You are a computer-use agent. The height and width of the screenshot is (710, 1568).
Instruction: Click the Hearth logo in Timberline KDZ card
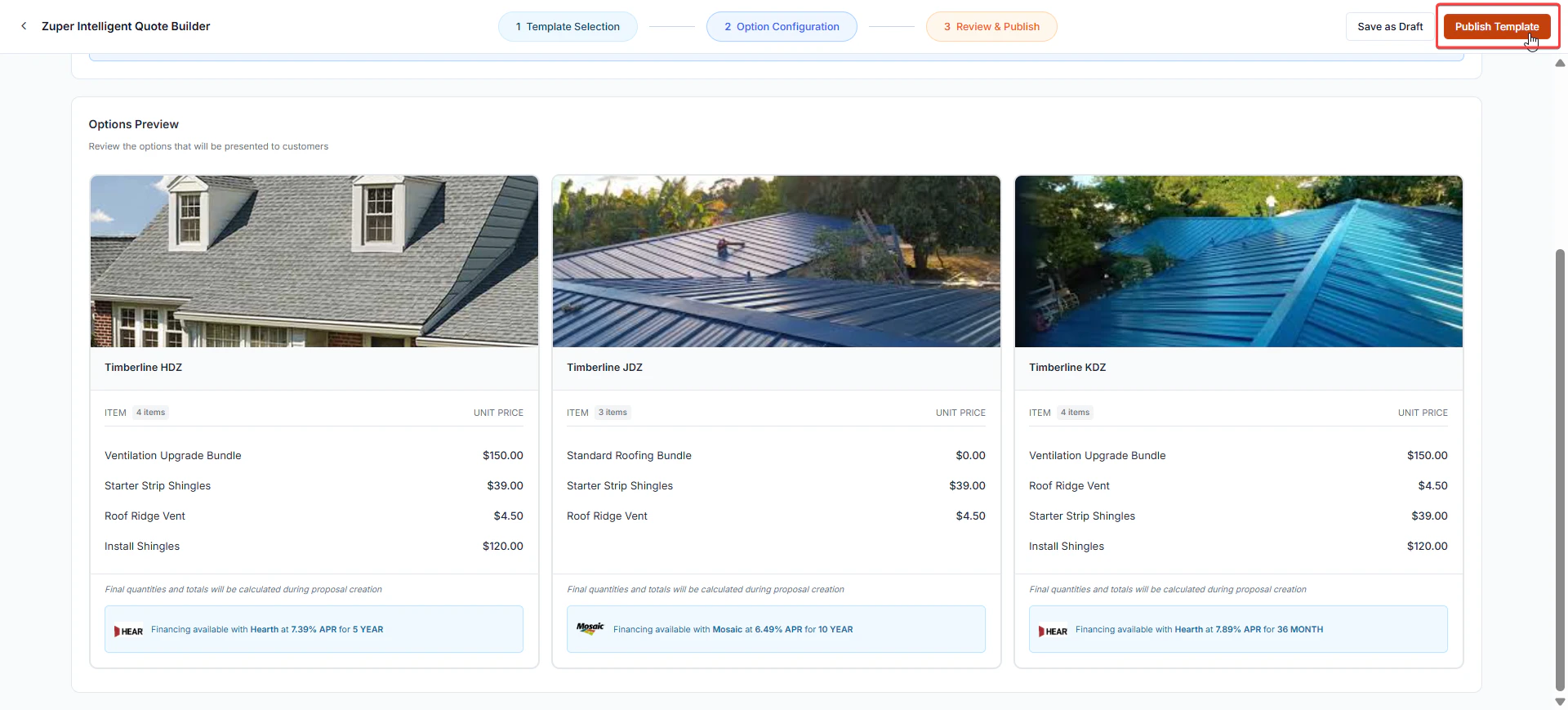1053,631
